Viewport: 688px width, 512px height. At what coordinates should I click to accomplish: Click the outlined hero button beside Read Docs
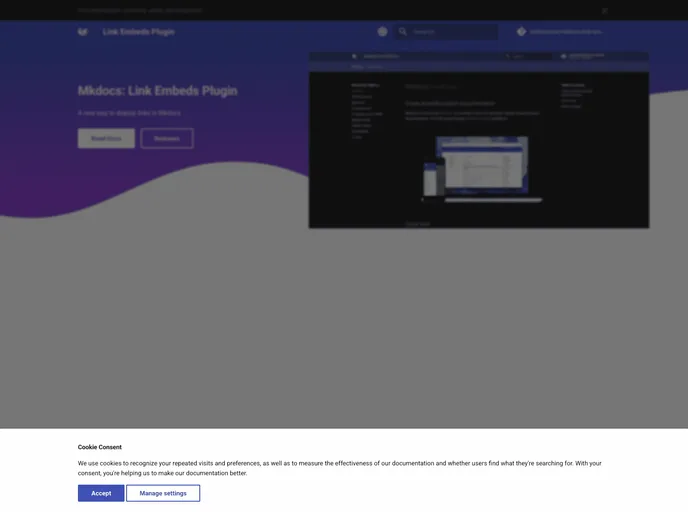(x=167, y=138)
